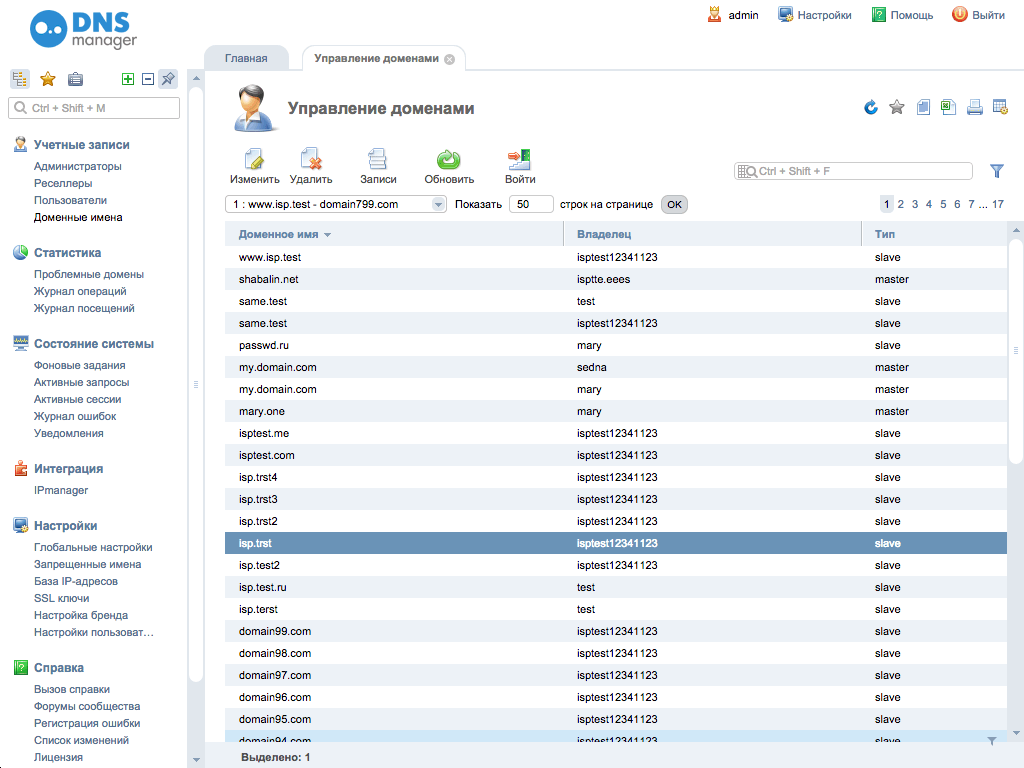Export the domain list to Excel
This screenshot has width=1024, height=768.
[948, 107]
